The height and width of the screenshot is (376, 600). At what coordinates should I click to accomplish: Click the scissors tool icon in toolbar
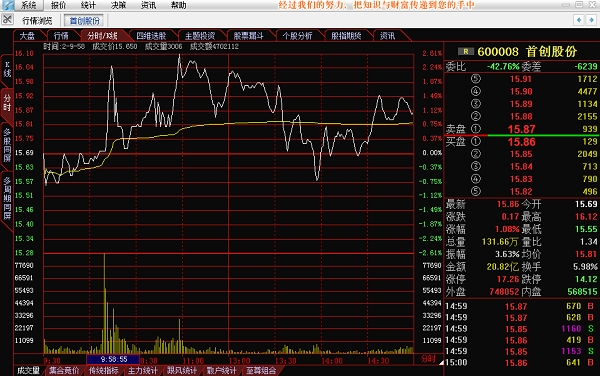(7, 20)
